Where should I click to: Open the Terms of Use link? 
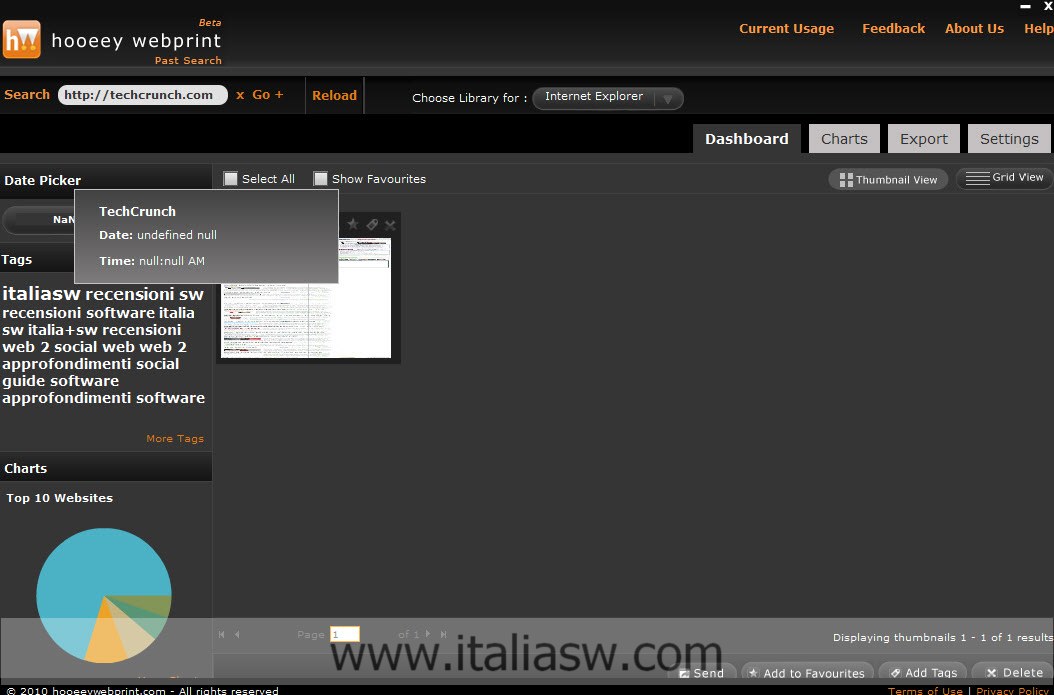925,690
